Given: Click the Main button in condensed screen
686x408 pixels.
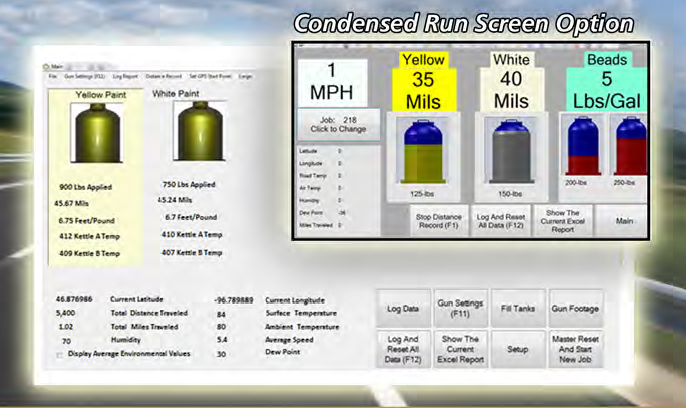Looking at the screenshot, I should coord(623,221).
